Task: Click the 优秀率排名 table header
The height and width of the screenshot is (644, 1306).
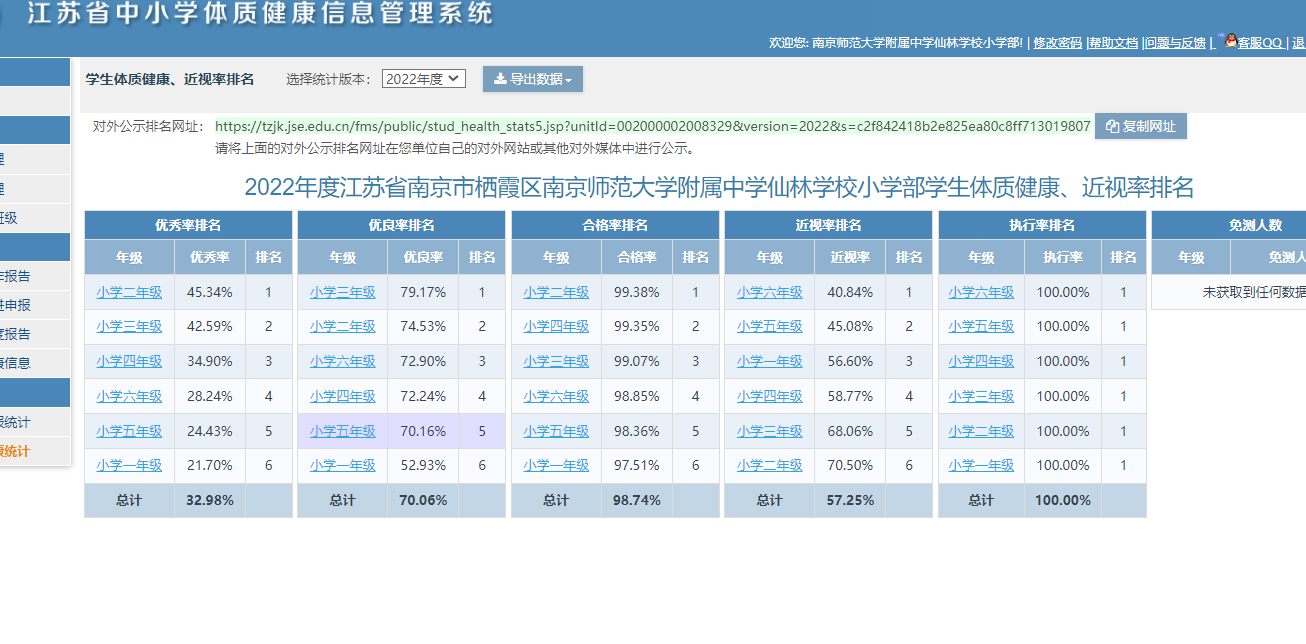Action: click(x=188, y=225)
